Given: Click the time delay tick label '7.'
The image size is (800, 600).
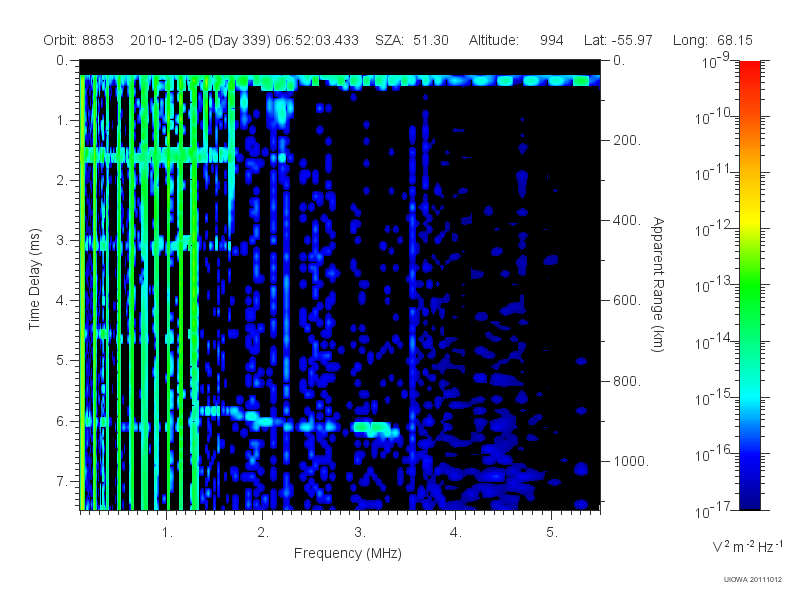Looking at the screenshot, I should pos(62,481).
